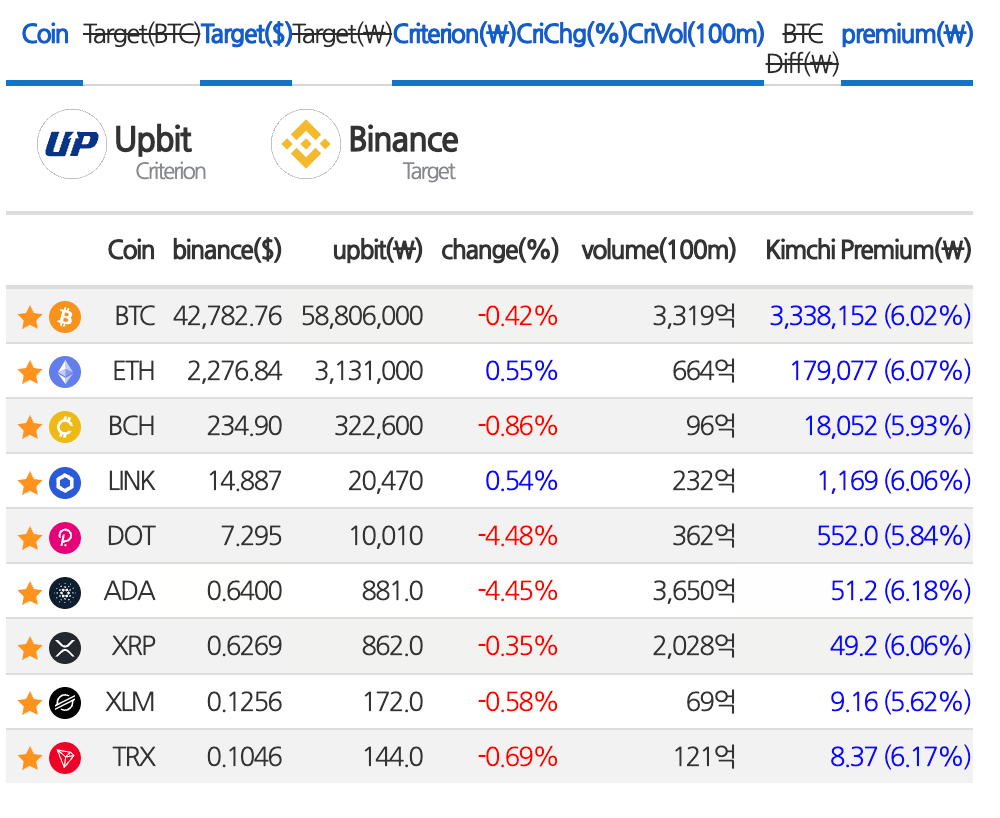Toggle the favorite star on the BTC row
The width and height of the screenshot is (1000, 818).
click(x=30, y=315)
